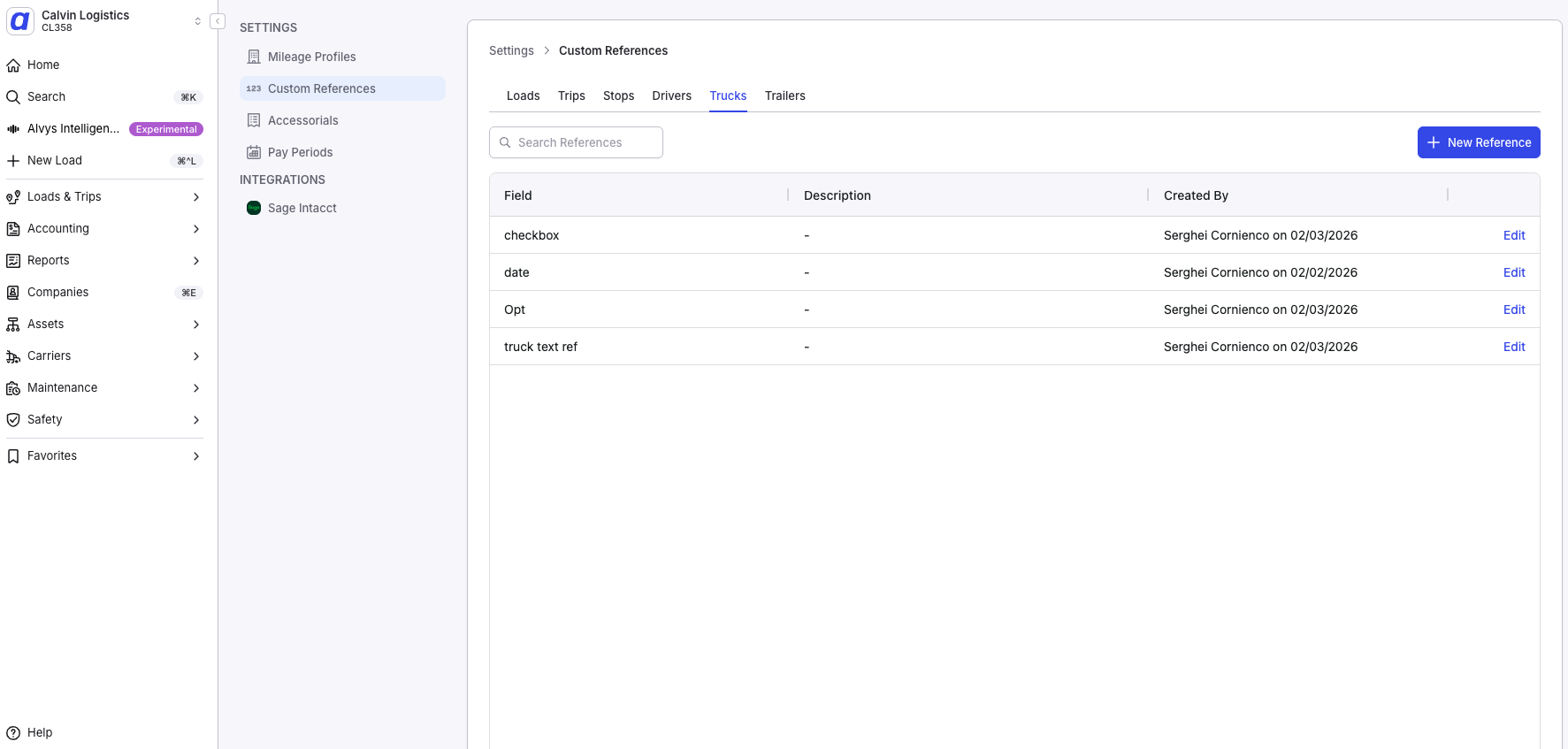Edit the date reference row
Image resolution: width=1568 pixels, height=749 pixels.
tap(1514, 272)
